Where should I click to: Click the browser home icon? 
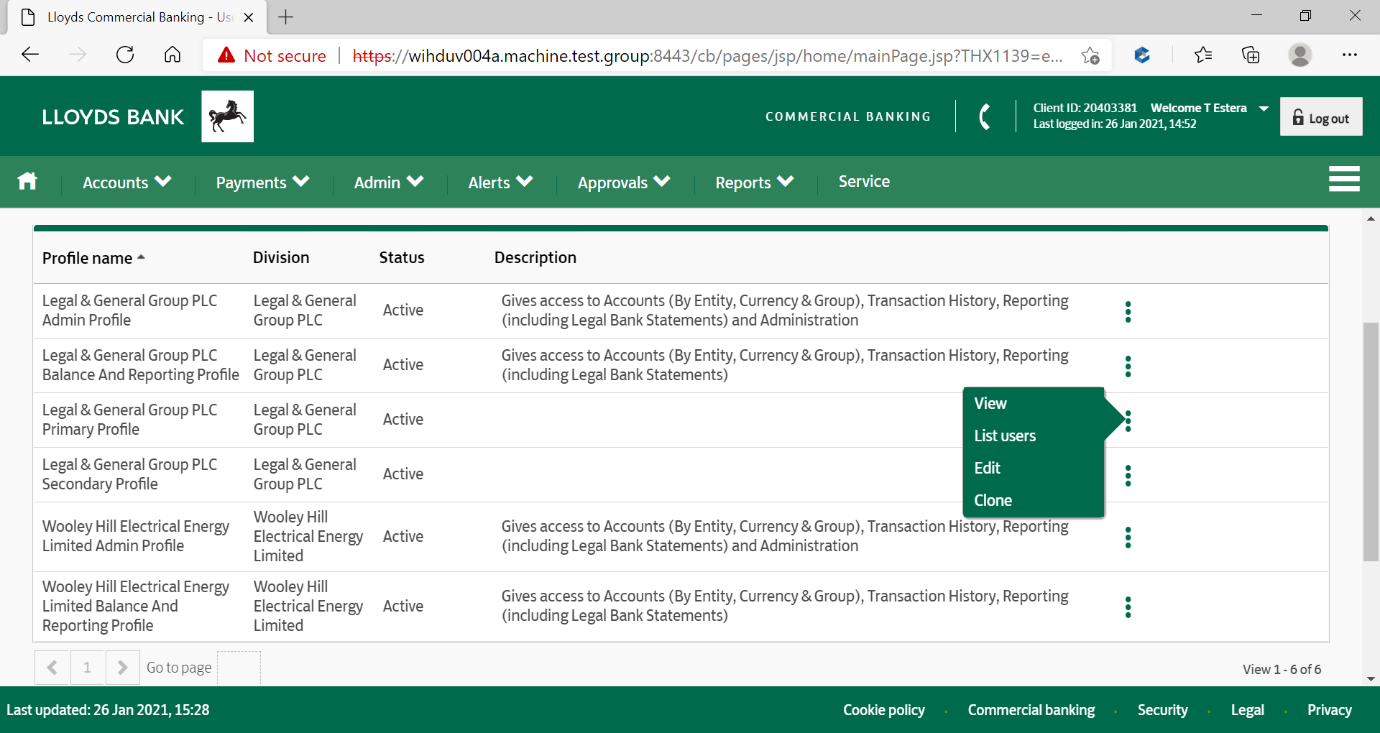click(x=173, y=55)
